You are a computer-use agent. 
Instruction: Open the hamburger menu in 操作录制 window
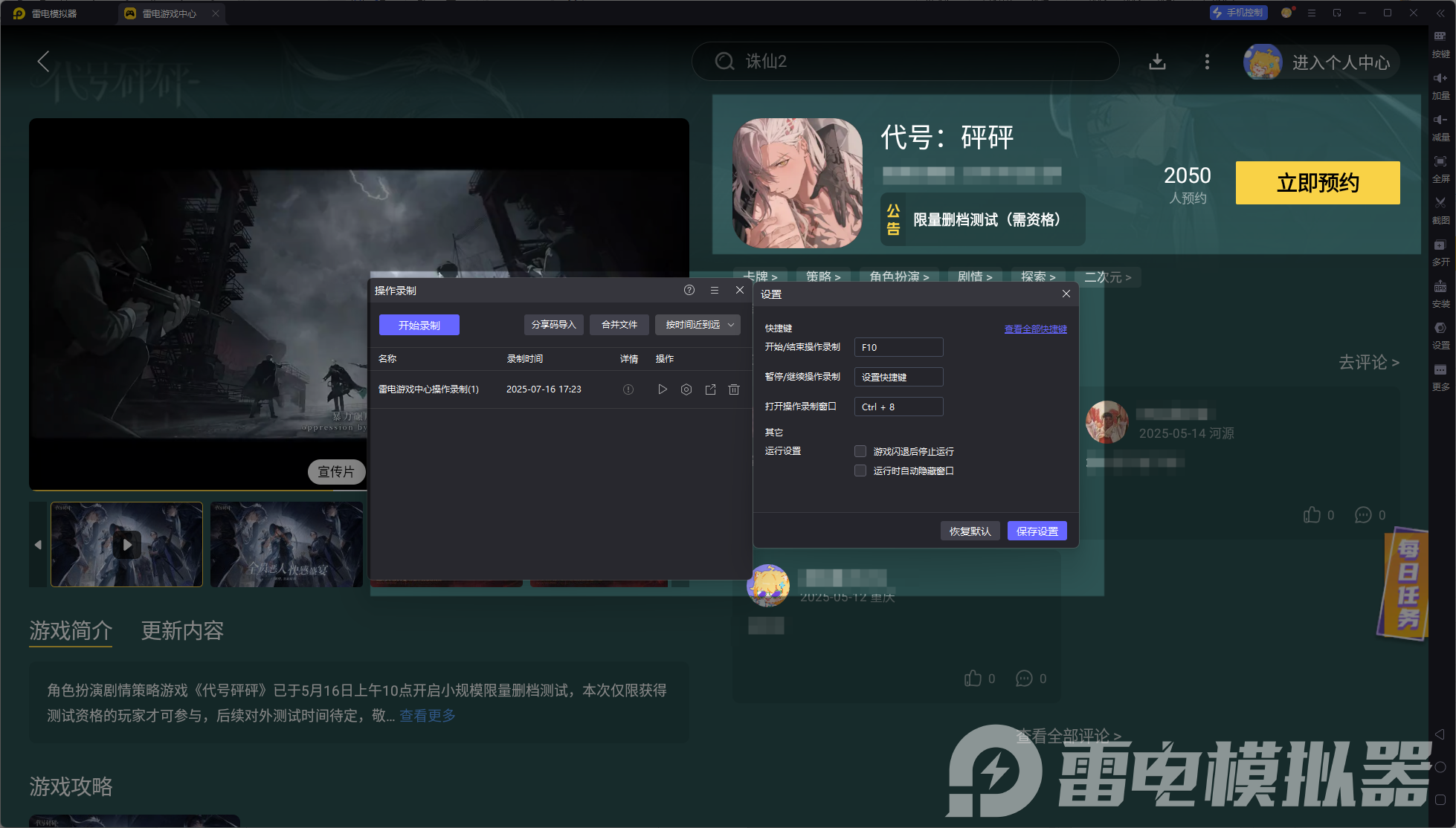click(715, 291)
